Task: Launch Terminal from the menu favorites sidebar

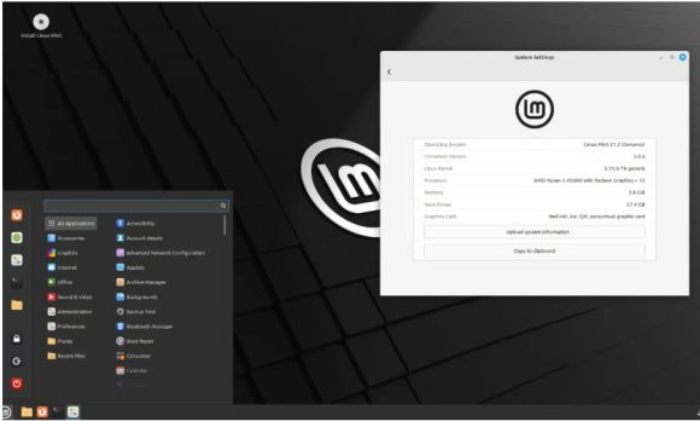Action: tap(17, 282)
